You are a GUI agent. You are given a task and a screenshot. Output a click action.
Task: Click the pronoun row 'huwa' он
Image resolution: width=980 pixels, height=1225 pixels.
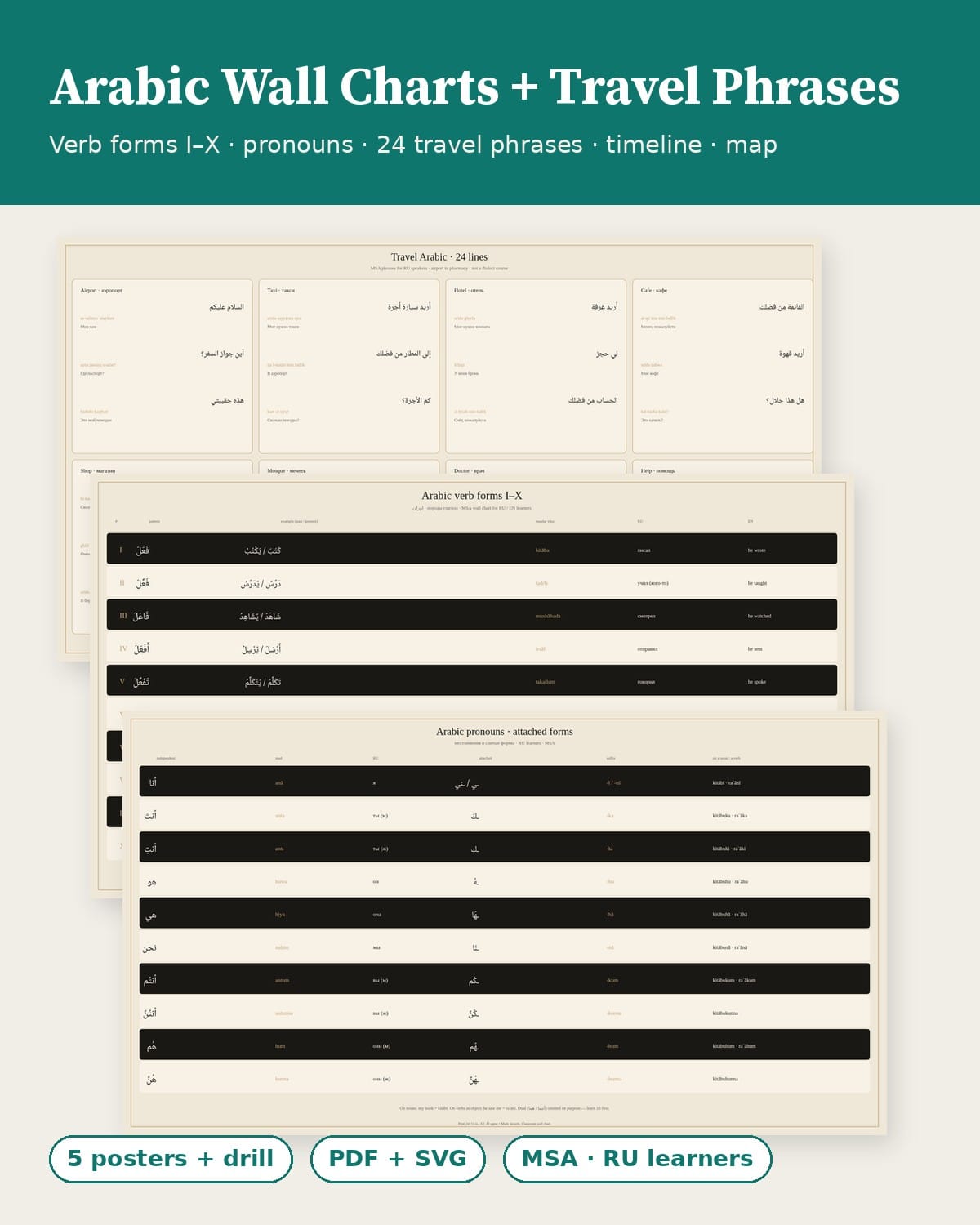505,880
